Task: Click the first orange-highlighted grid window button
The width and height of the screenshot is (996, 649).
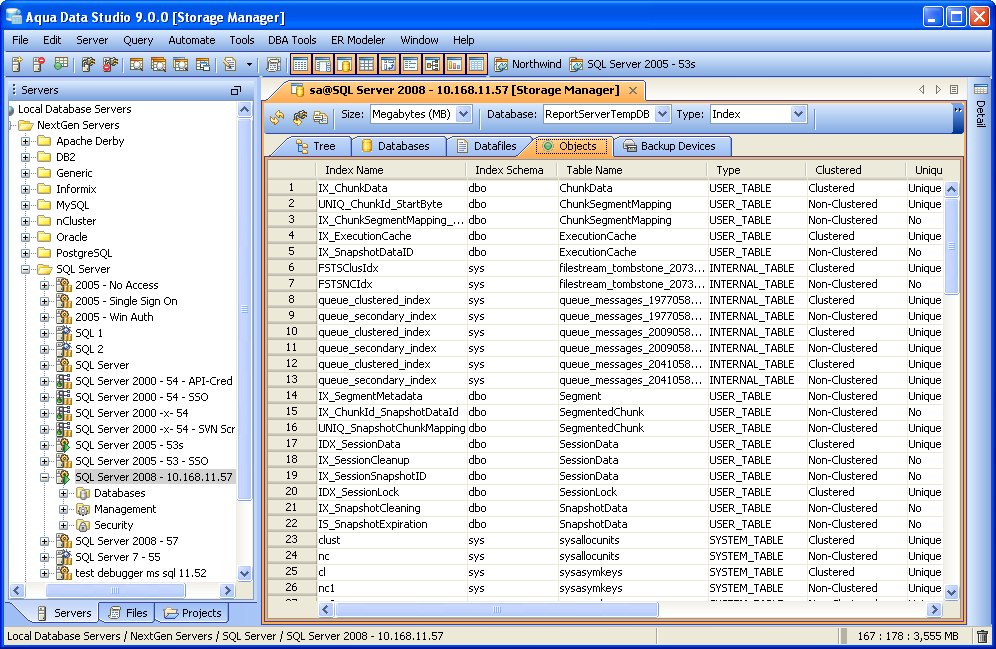Action: point(300,64)
